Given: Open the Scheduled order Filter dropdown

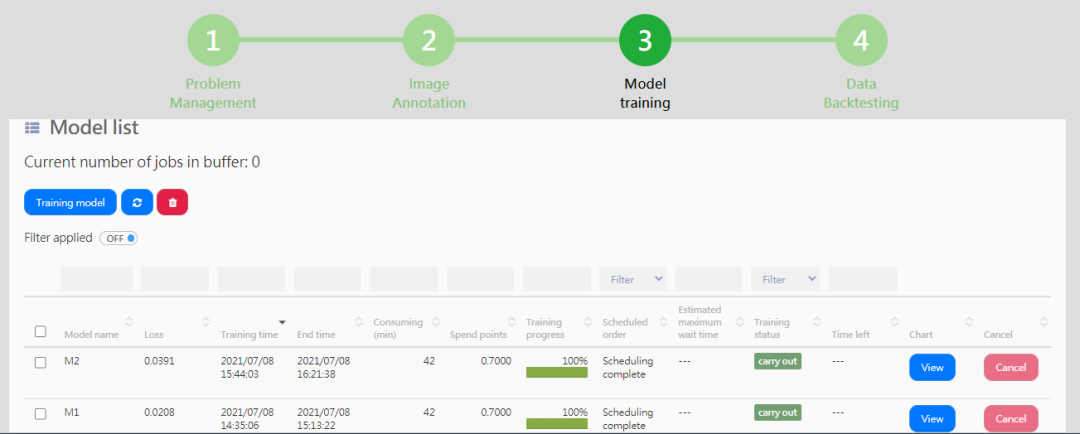Looking at the screenshot, I should point(633,279).
